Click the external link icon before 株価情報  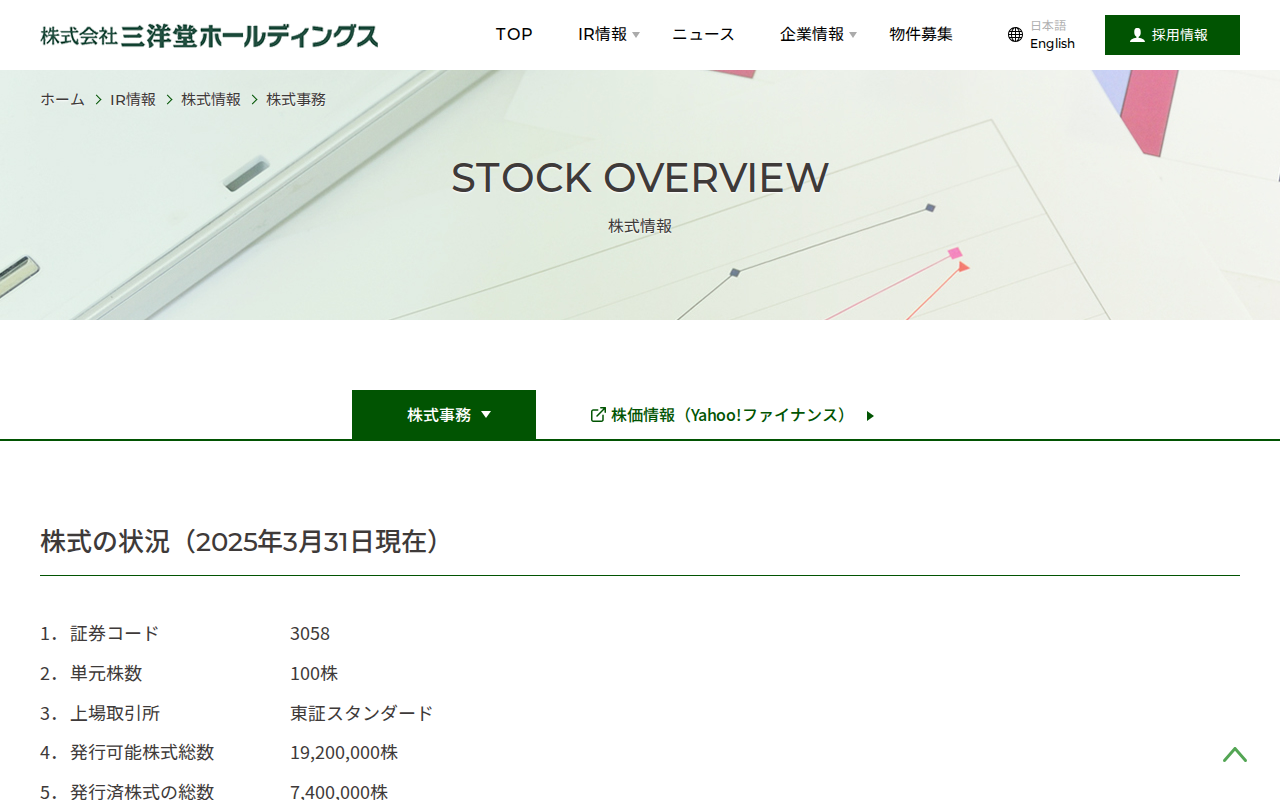(598, 414)
